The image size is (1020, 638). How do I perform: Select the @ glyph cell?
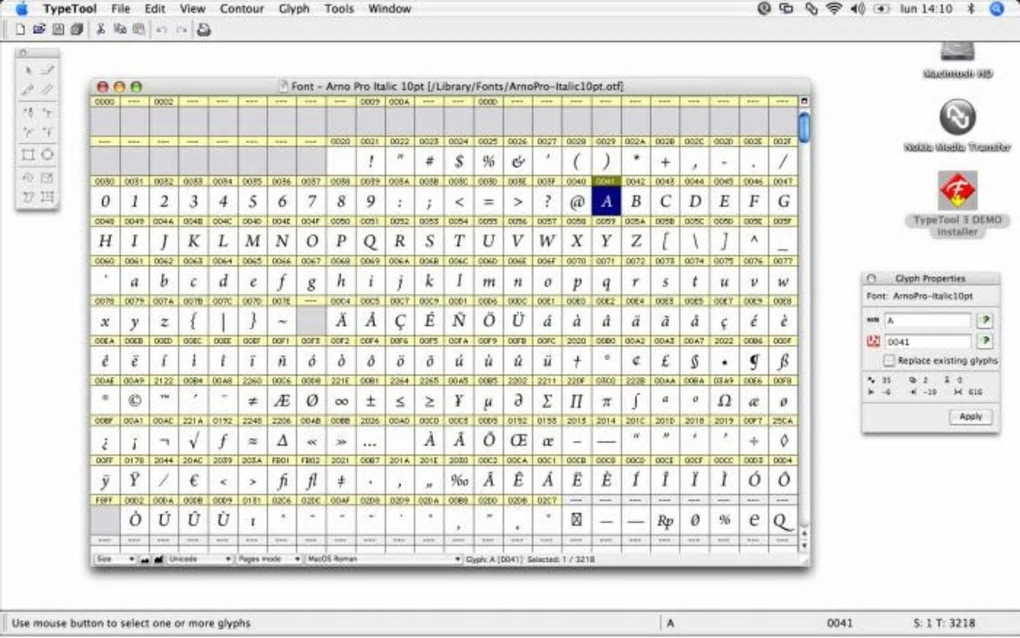[x=576, y=202]
